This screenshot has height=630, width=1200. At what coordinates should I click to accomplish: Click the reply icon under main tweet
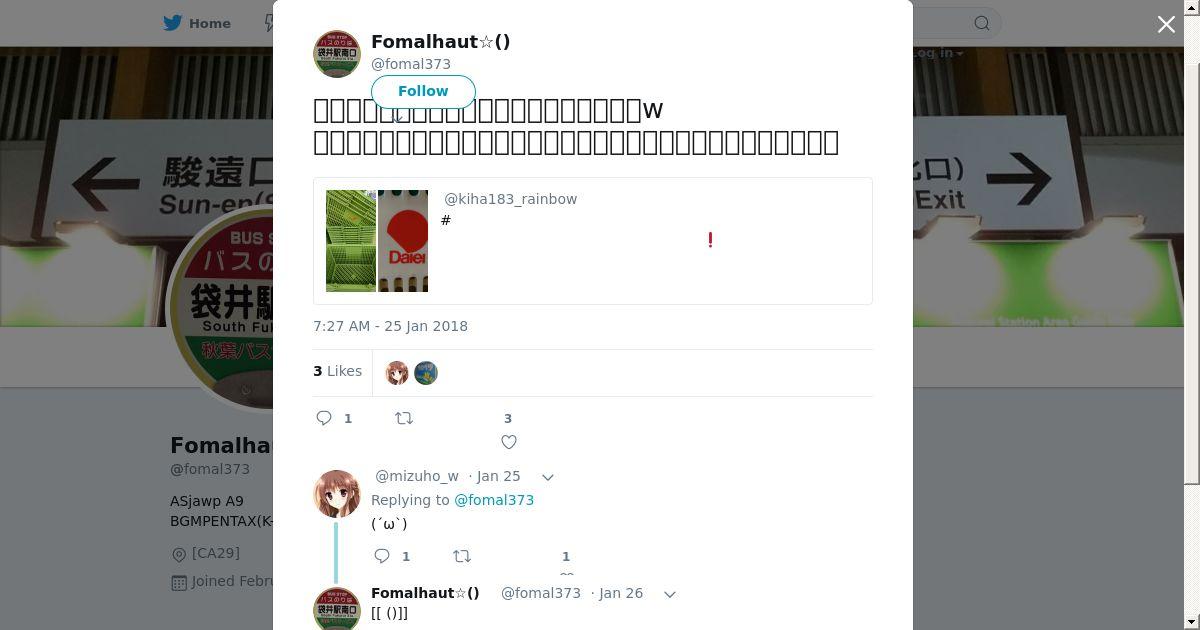[x=324, y=418]
